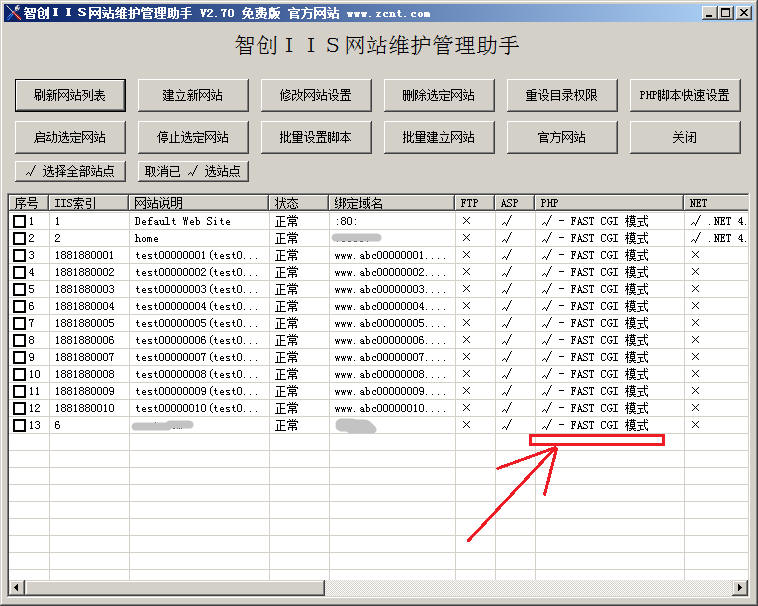Image resolution: width=758 pixels, height=606 pixels.
Task: Click scrollbar left arrow
Action: [x=16, y=588]
